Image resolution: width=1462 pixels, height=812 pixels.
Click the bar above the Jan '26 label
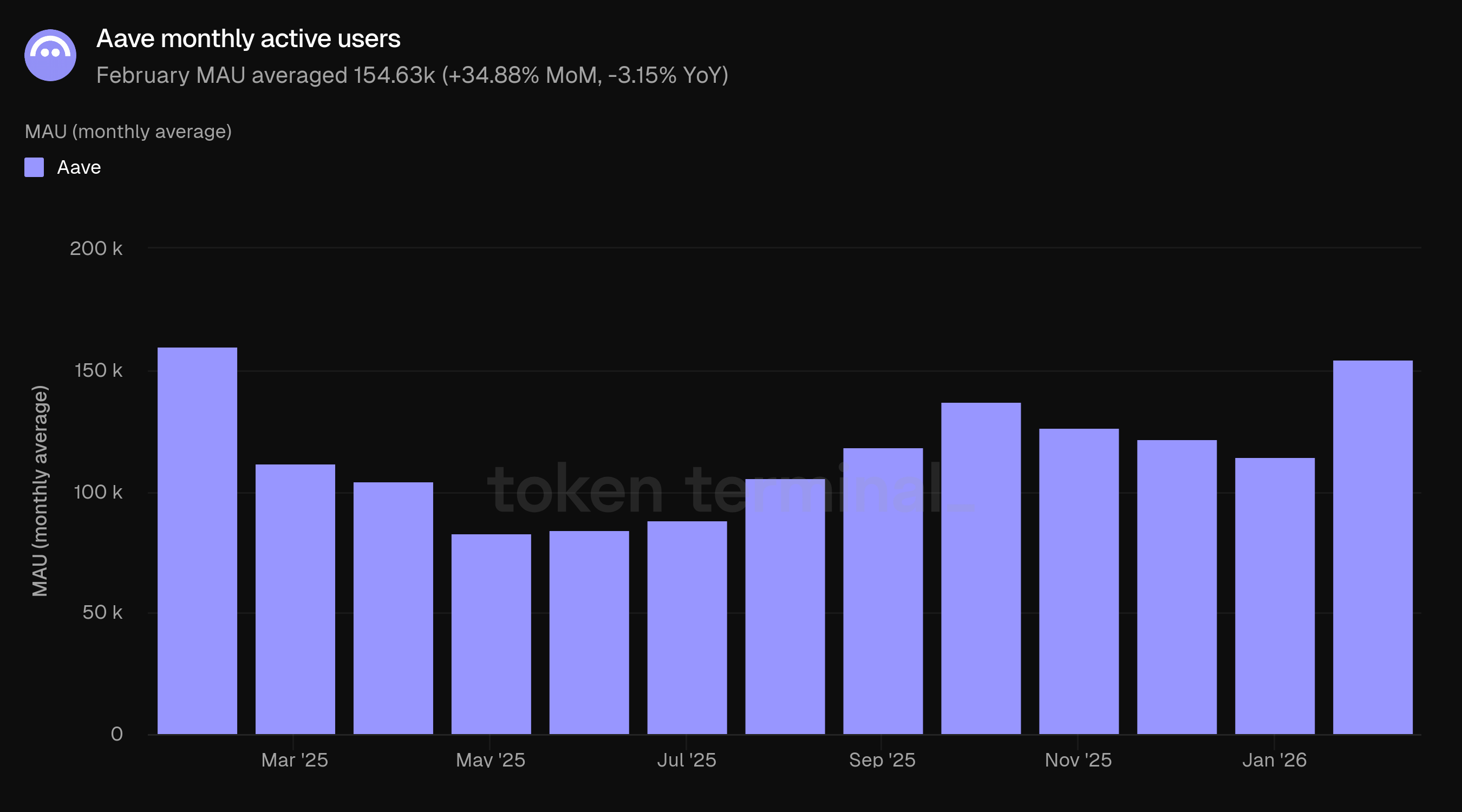(1275, 596)
